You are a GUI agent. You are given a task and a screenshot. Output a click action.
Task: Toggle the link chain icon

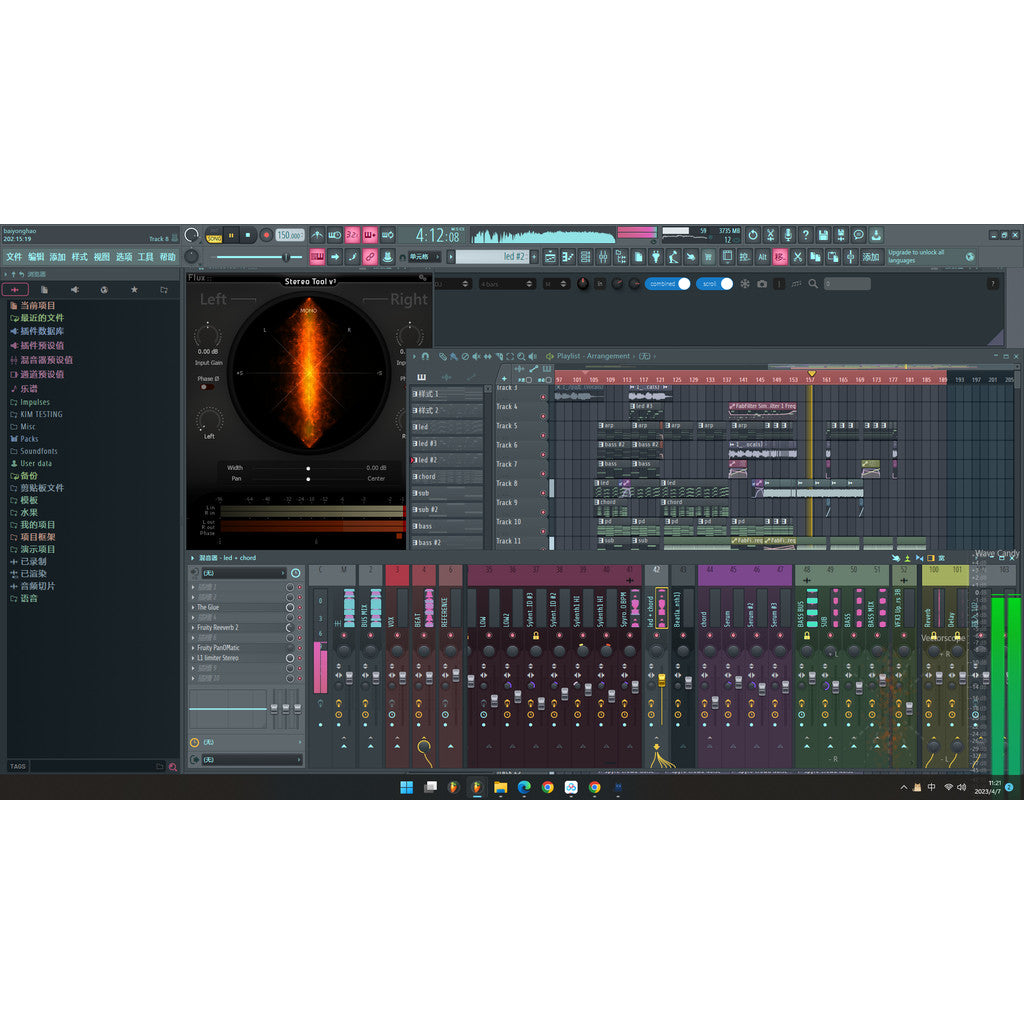(370, 257)
